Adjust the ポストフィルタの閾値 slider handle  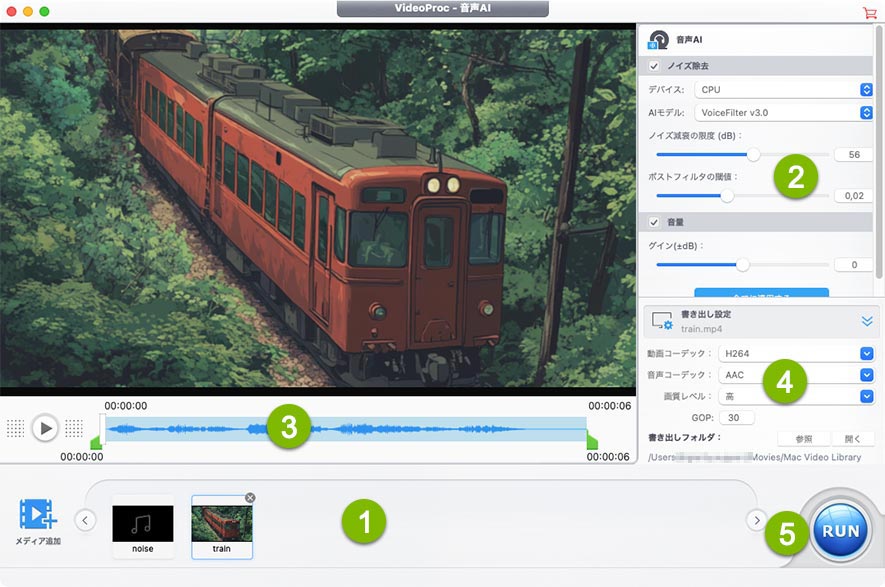(x=727, y=196)
